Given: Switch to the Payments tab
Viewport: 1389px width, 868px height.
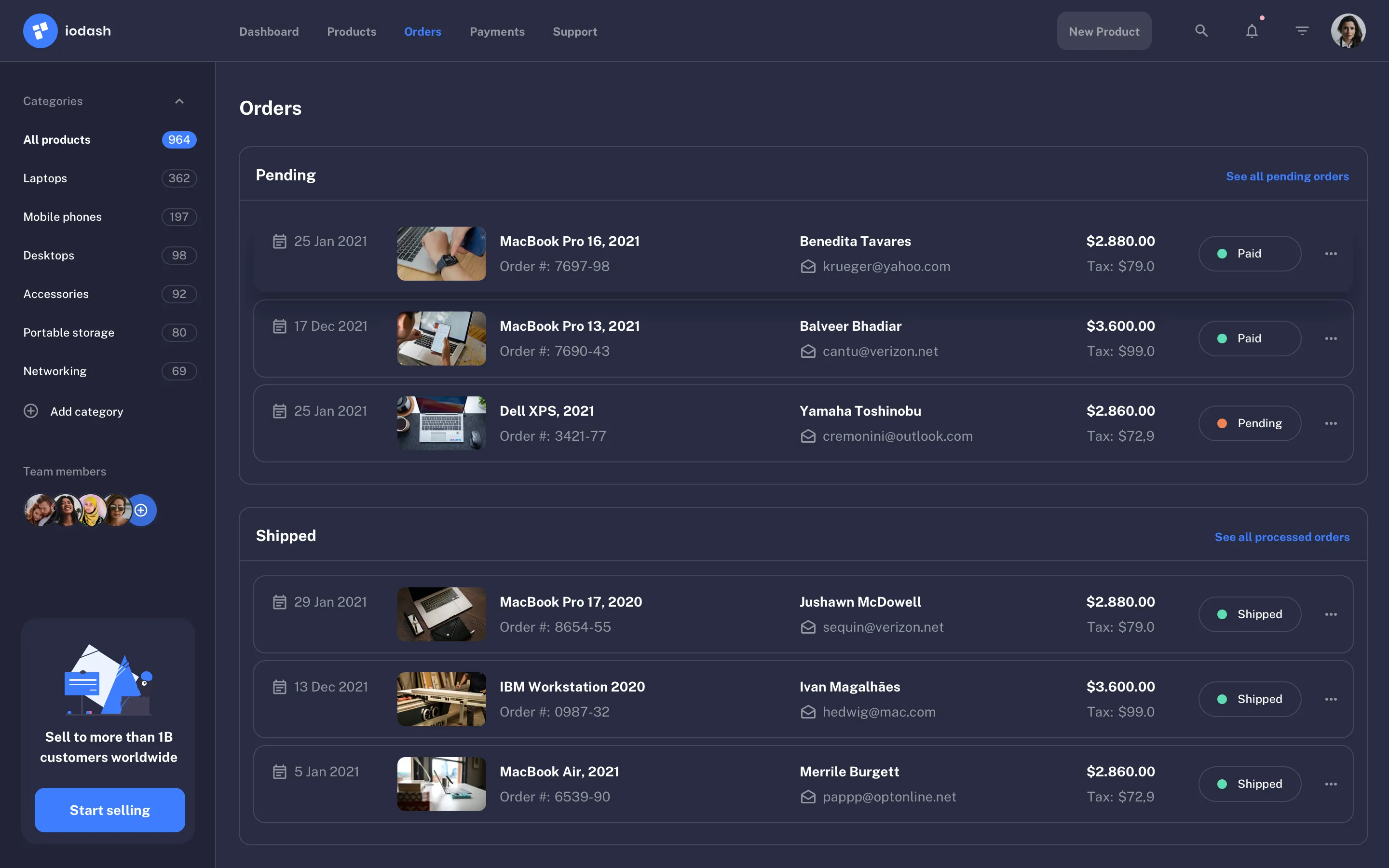Looking at the screenshot, I should (x=497, y=31).
